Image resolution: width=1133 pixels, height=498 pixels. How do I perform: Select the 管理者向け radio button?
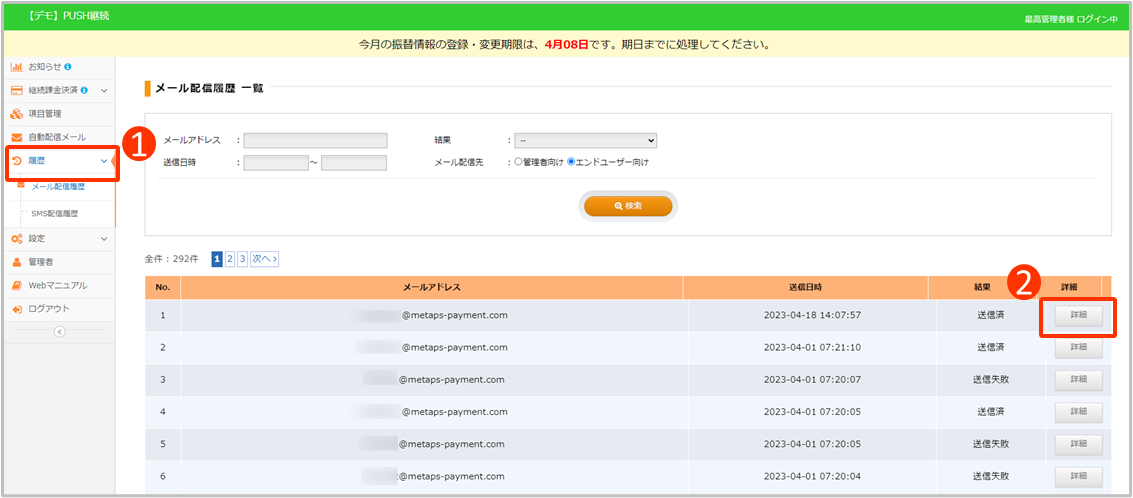click(x=518, y=162)
